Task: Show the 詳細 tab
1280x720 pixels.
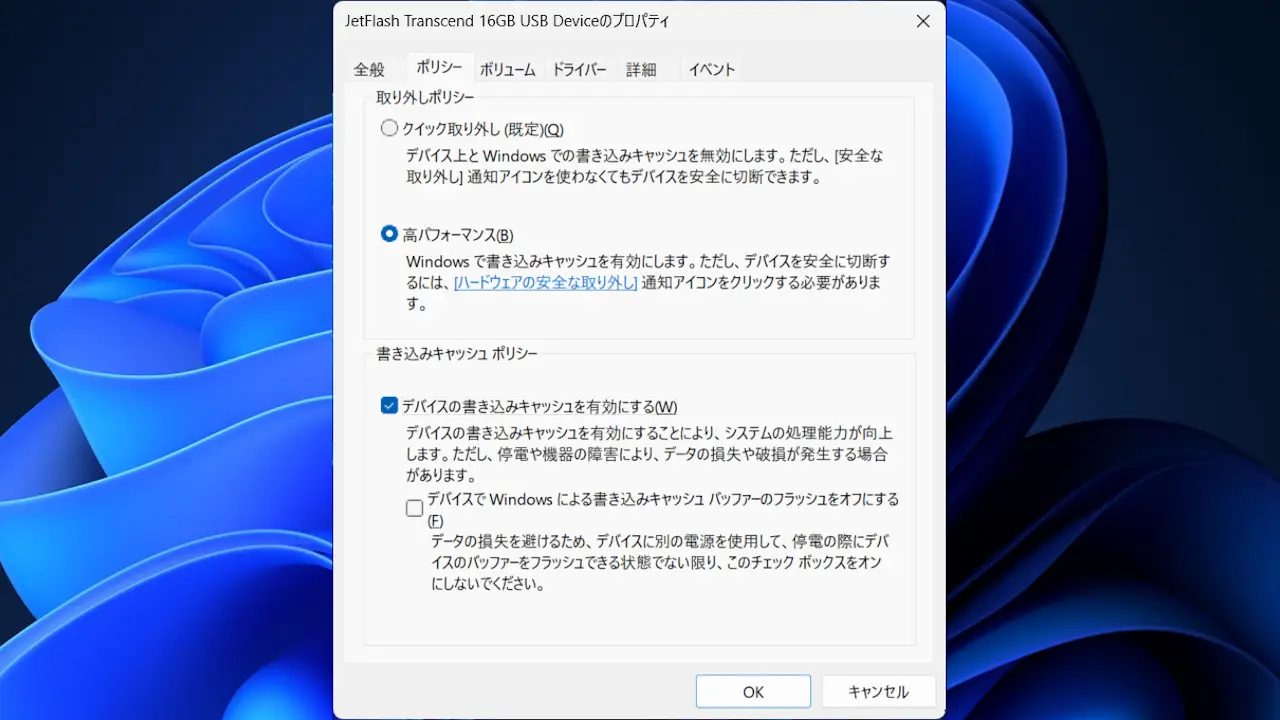Action: tap(641, 70)
